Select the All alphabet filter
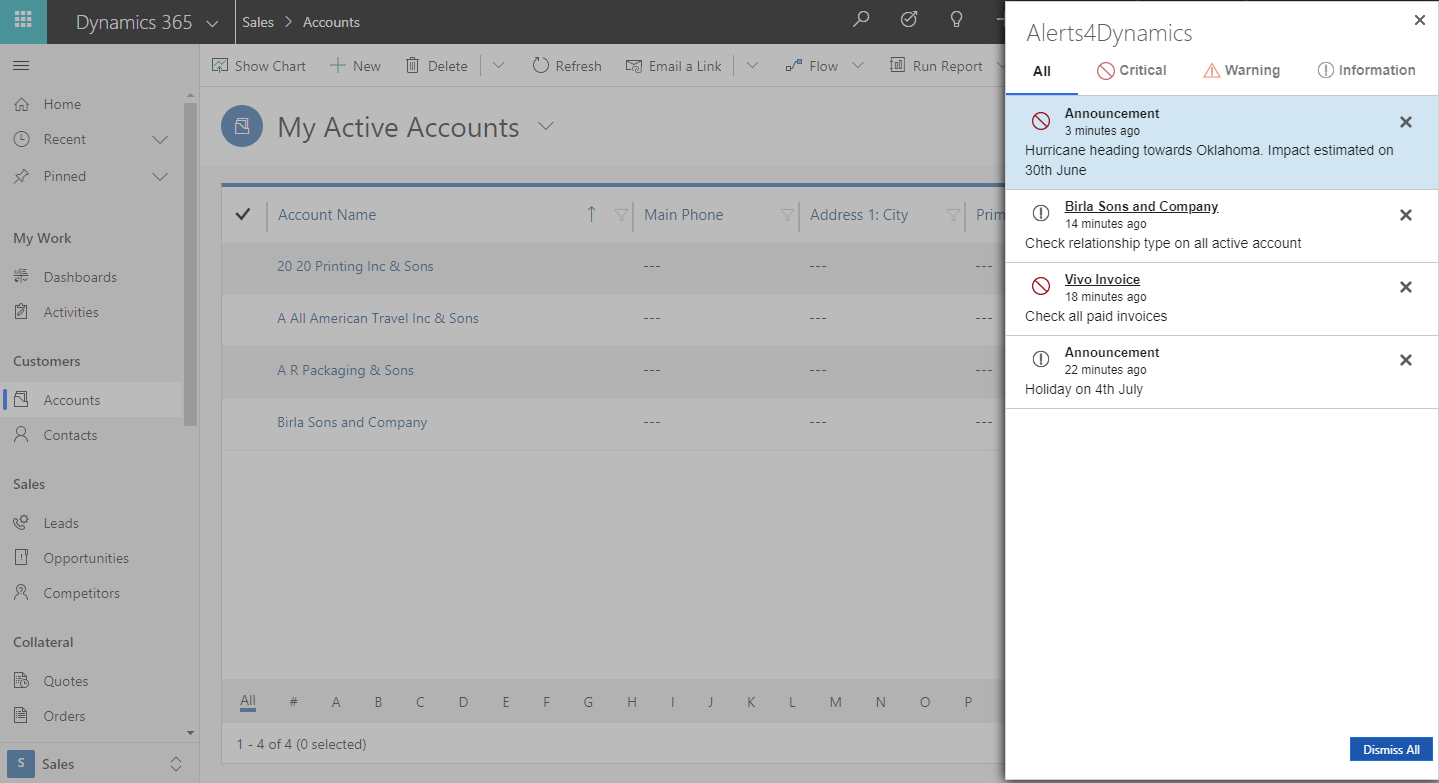Image resolution: width=1439 pixels, height=783 pixels. pyautogui.click(x=248, y=701)
